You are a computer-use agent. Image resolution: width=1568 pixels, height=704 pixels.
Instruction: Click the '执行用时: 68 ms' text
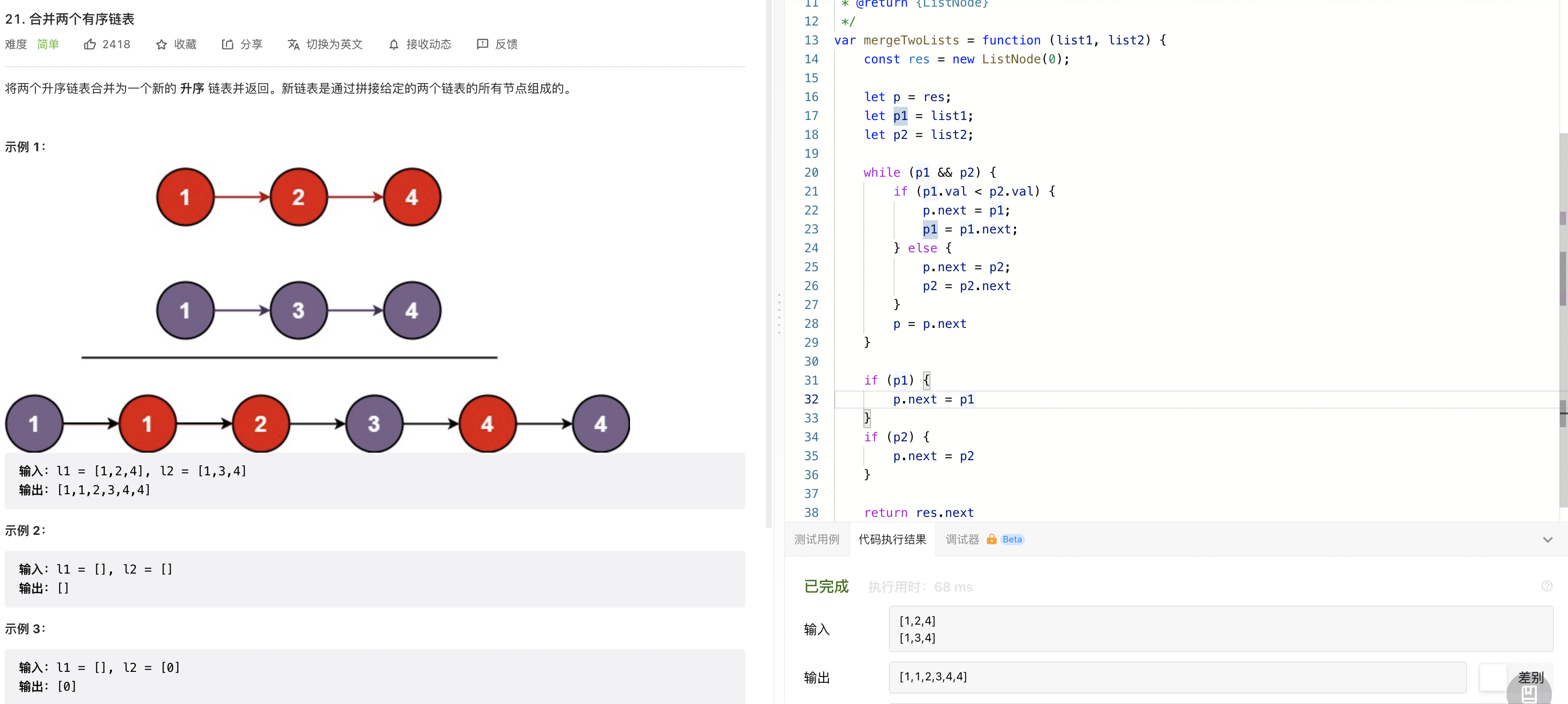pos(920,587)
